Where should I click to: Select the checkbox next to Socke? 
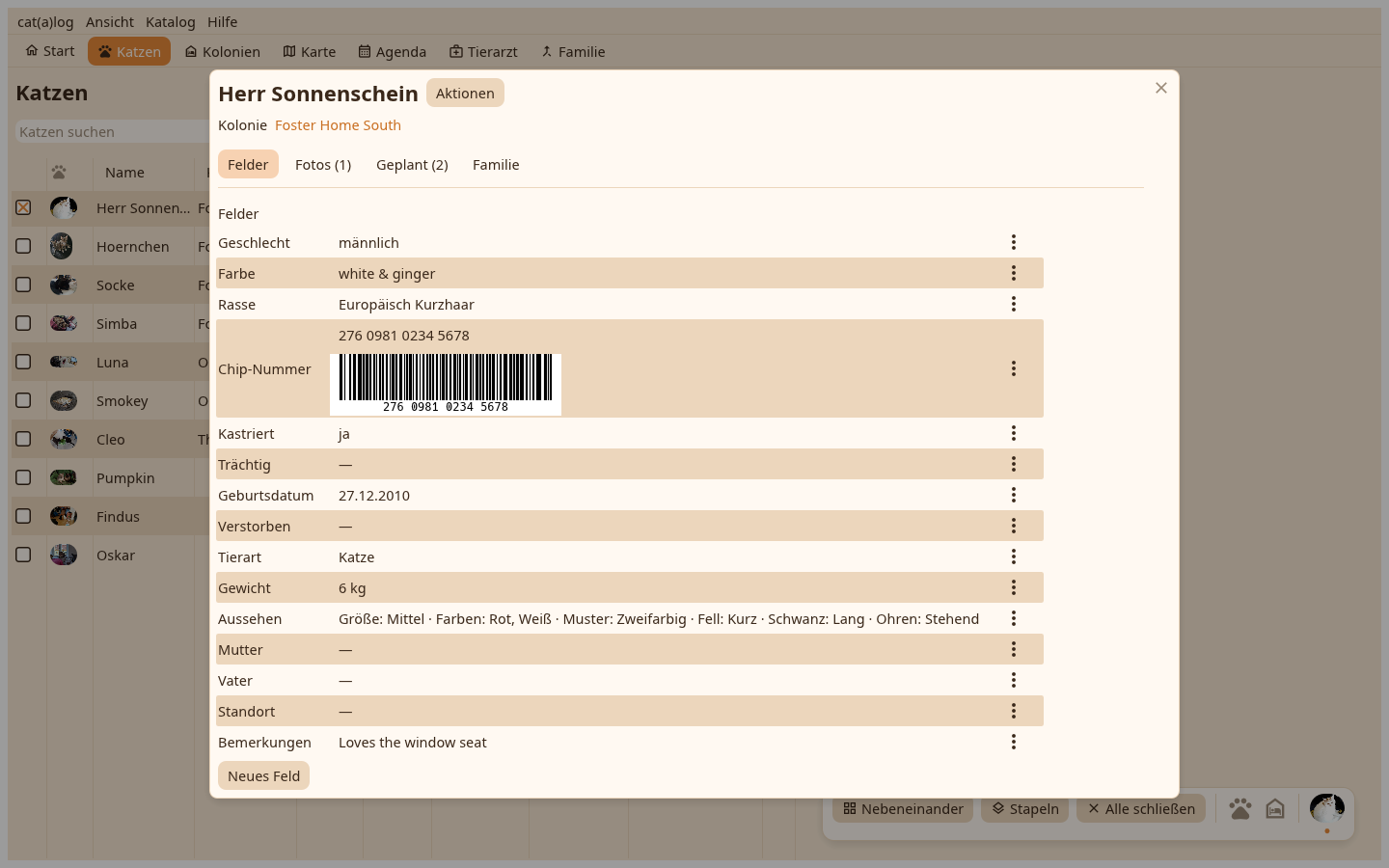(x=23, y=285)
